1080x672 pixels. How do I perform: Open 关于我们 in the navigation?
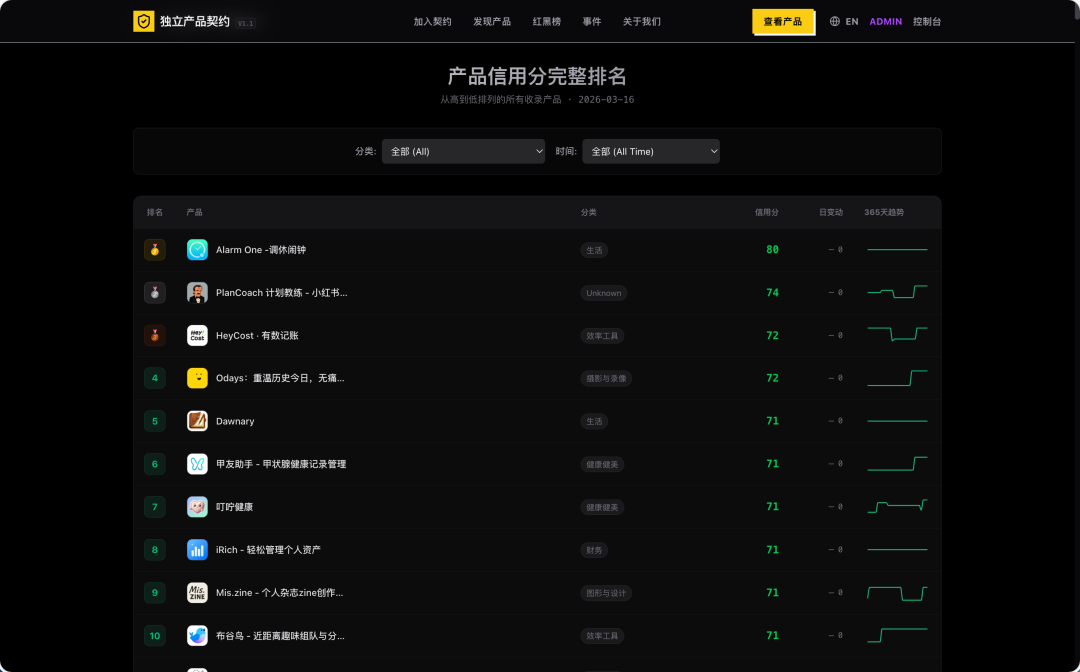pos(641,21)
